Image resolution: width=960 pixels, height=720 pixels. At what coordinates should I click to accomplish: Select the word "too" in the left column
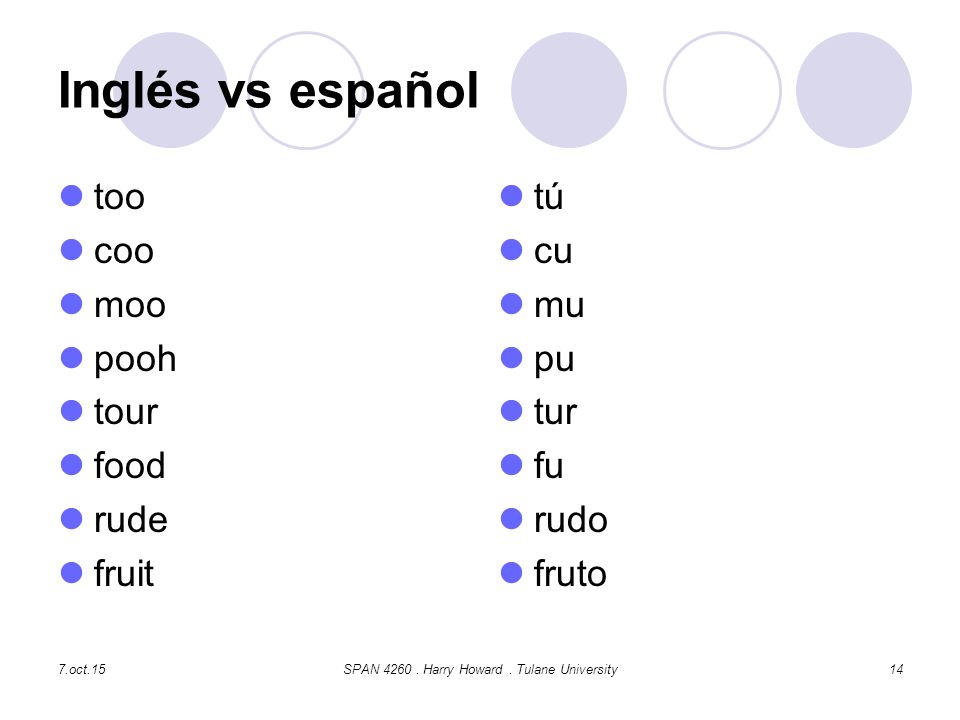point(119,197)
